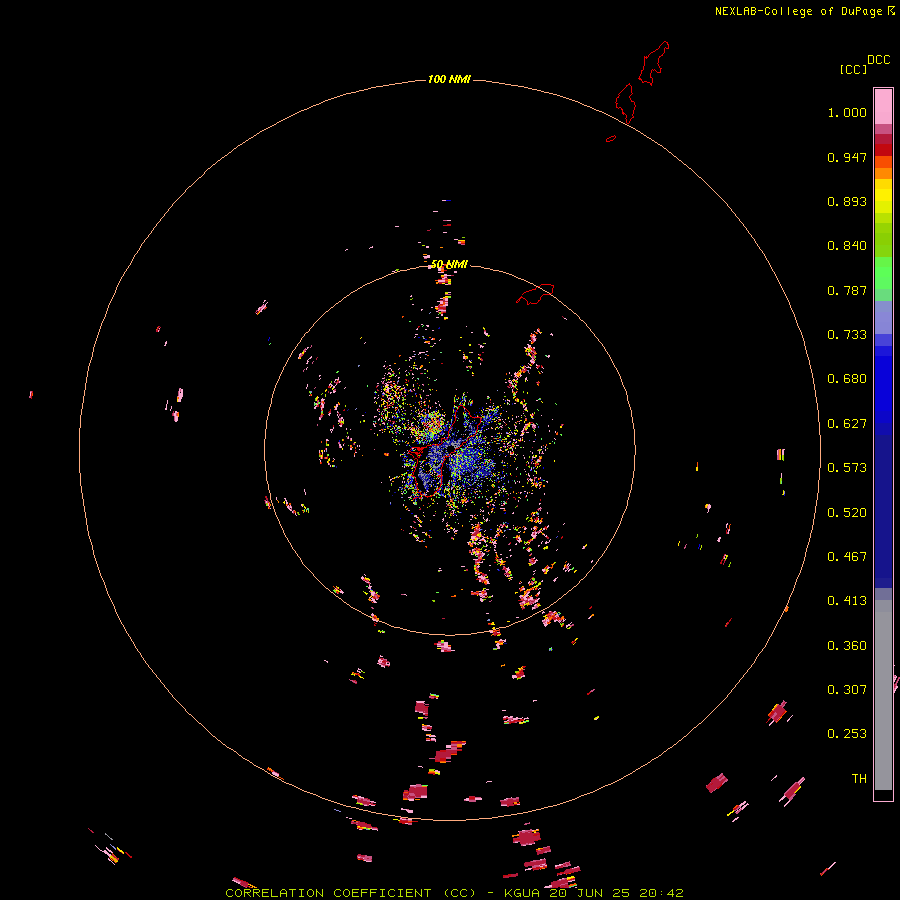Select the 0.413 scale value
Screen dimensions: 900x900
pos(847,601)
